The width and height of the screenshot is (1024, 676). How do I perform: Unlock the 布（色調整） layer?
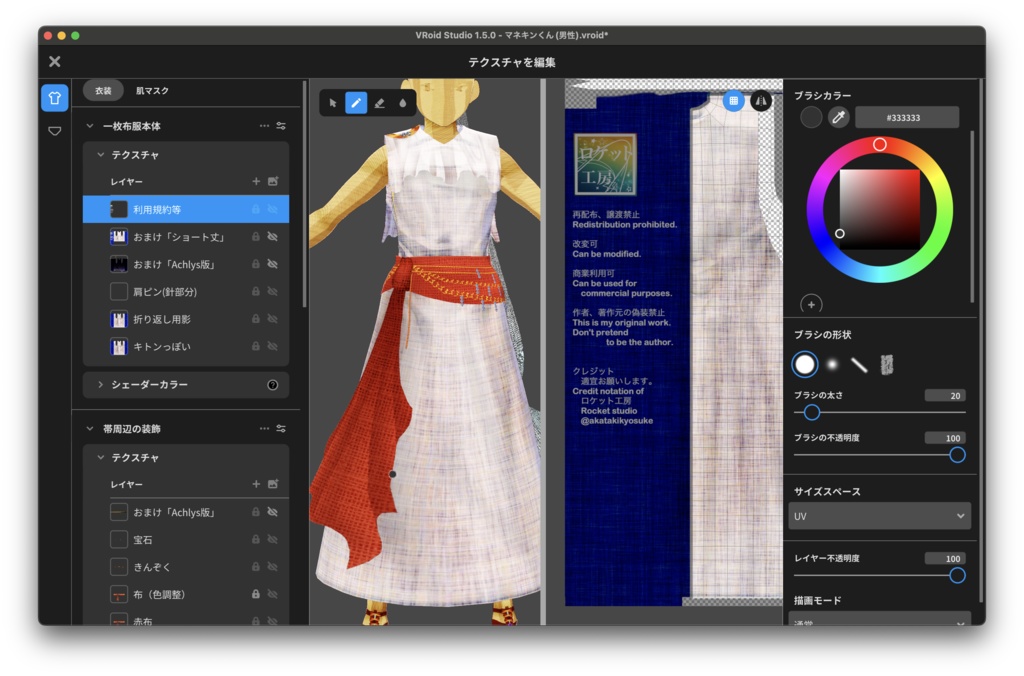point(256,594)
